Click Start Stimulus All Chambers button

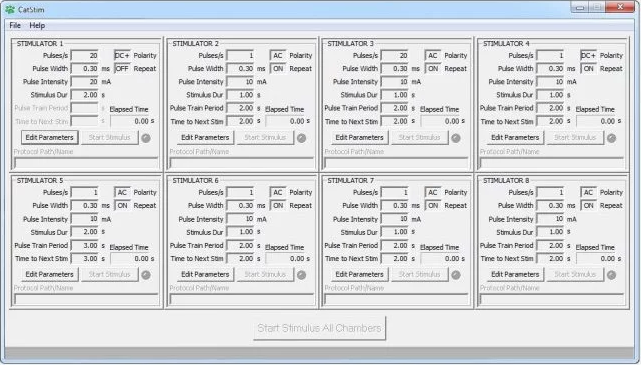coord(319,328)
